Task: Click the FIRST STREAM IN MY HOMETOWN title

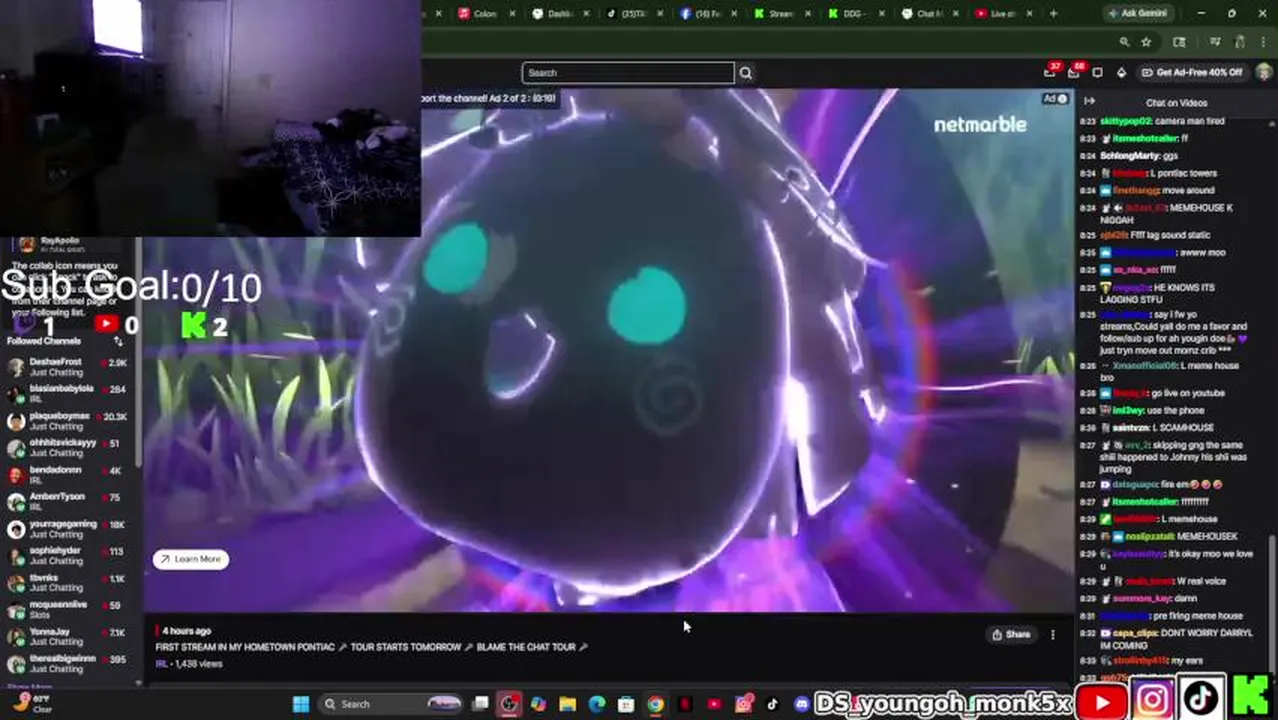Action: tap(371, 647)
